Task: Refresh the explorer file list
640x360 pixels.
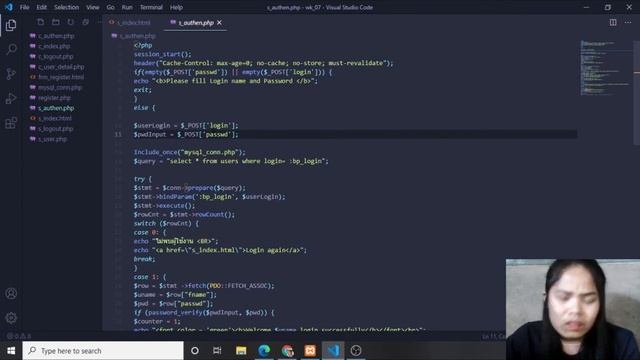Action: click(x=71, y=22)
